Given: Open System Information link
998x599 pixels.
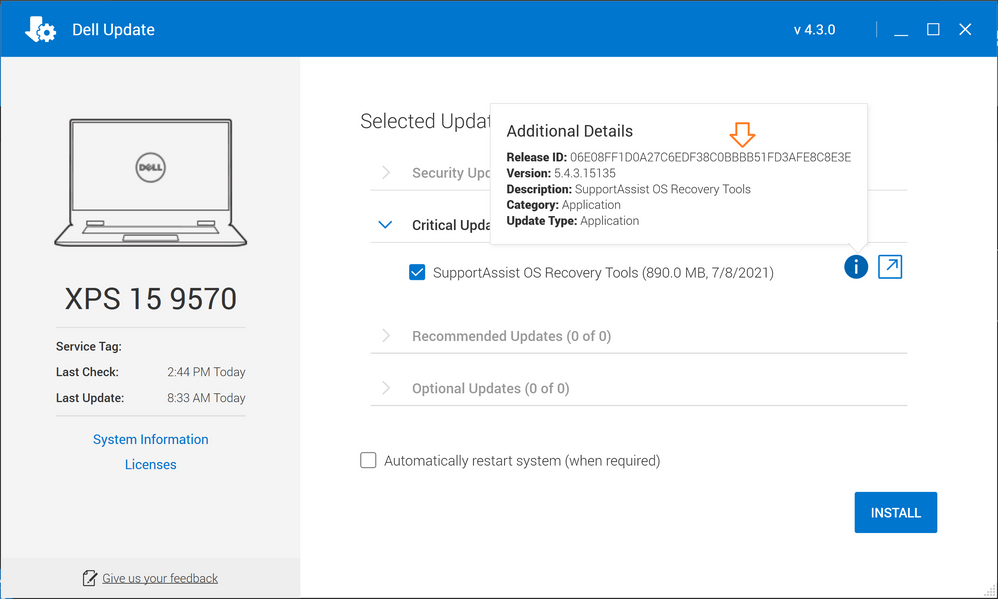Looking at the screenshot, I should point(151,439).
